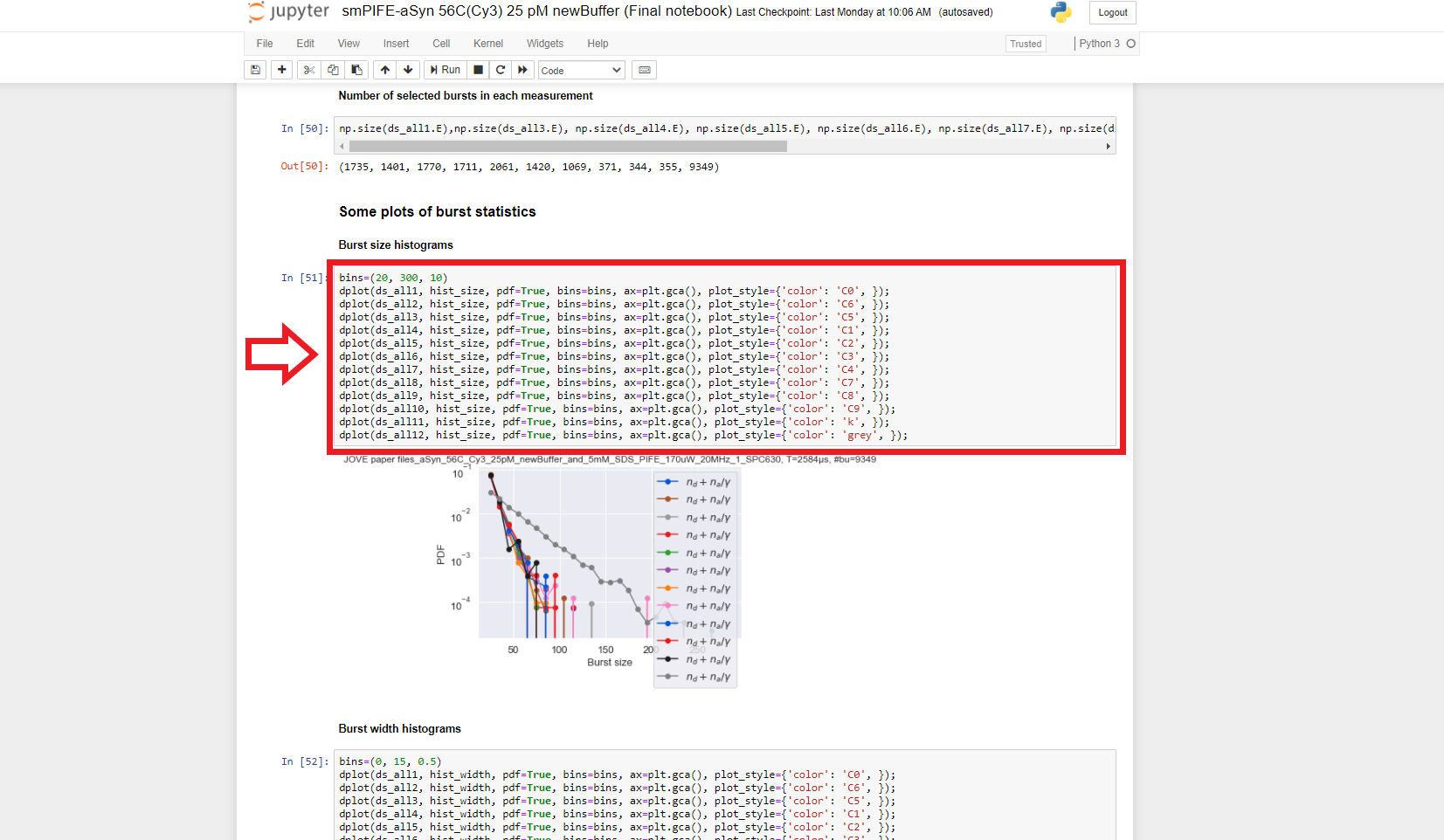1444x840 pixels.
Task: Copy selected cells icon
Action: (x=333, y=70)
